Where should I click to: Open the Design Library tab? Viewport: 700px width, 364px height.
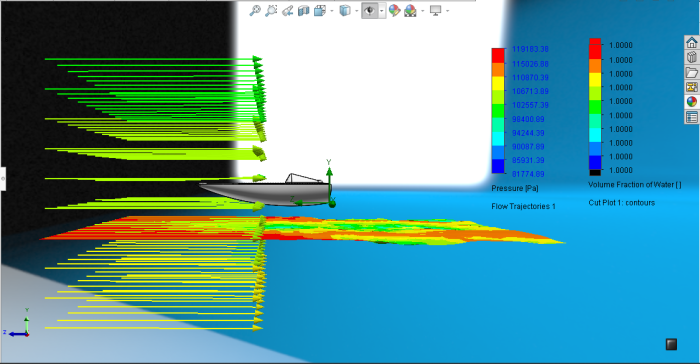point(692,57)
